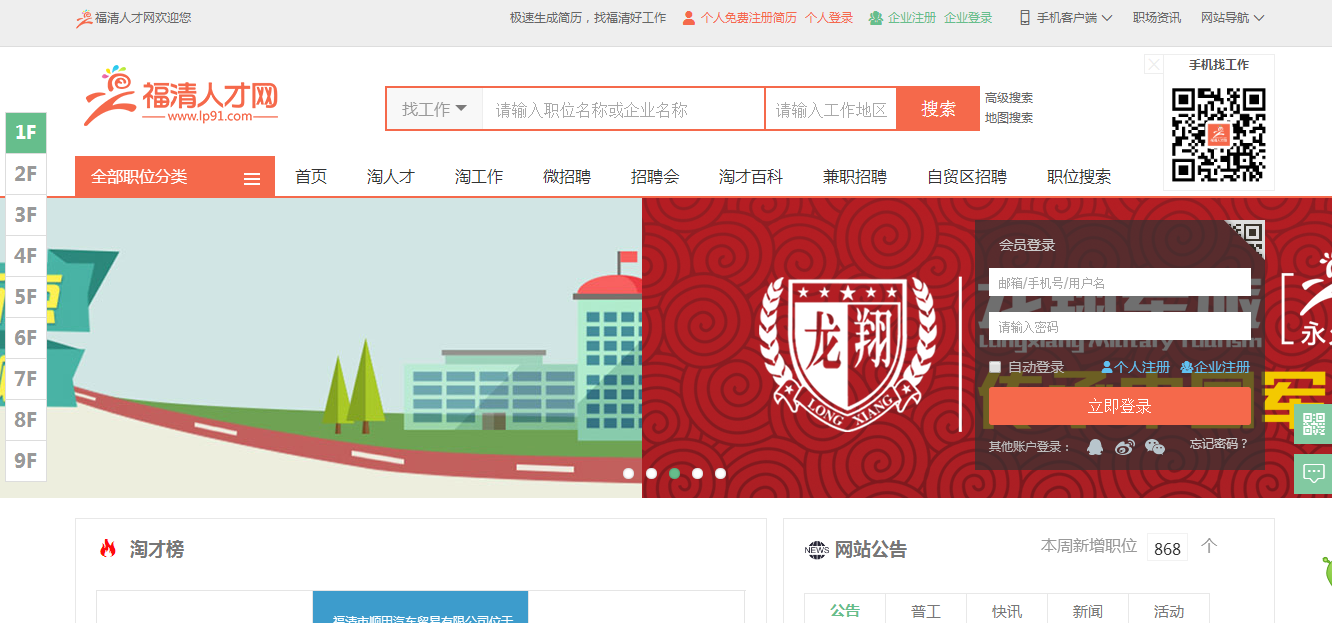Open the 自贸区招聘 nav item

(x=967, y=176)
